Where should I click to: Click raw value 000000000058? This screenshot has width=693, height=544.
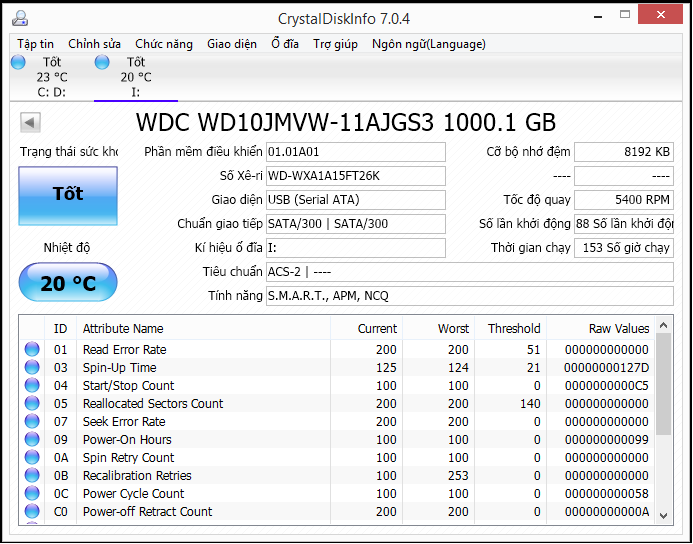[x=606, y=494]
